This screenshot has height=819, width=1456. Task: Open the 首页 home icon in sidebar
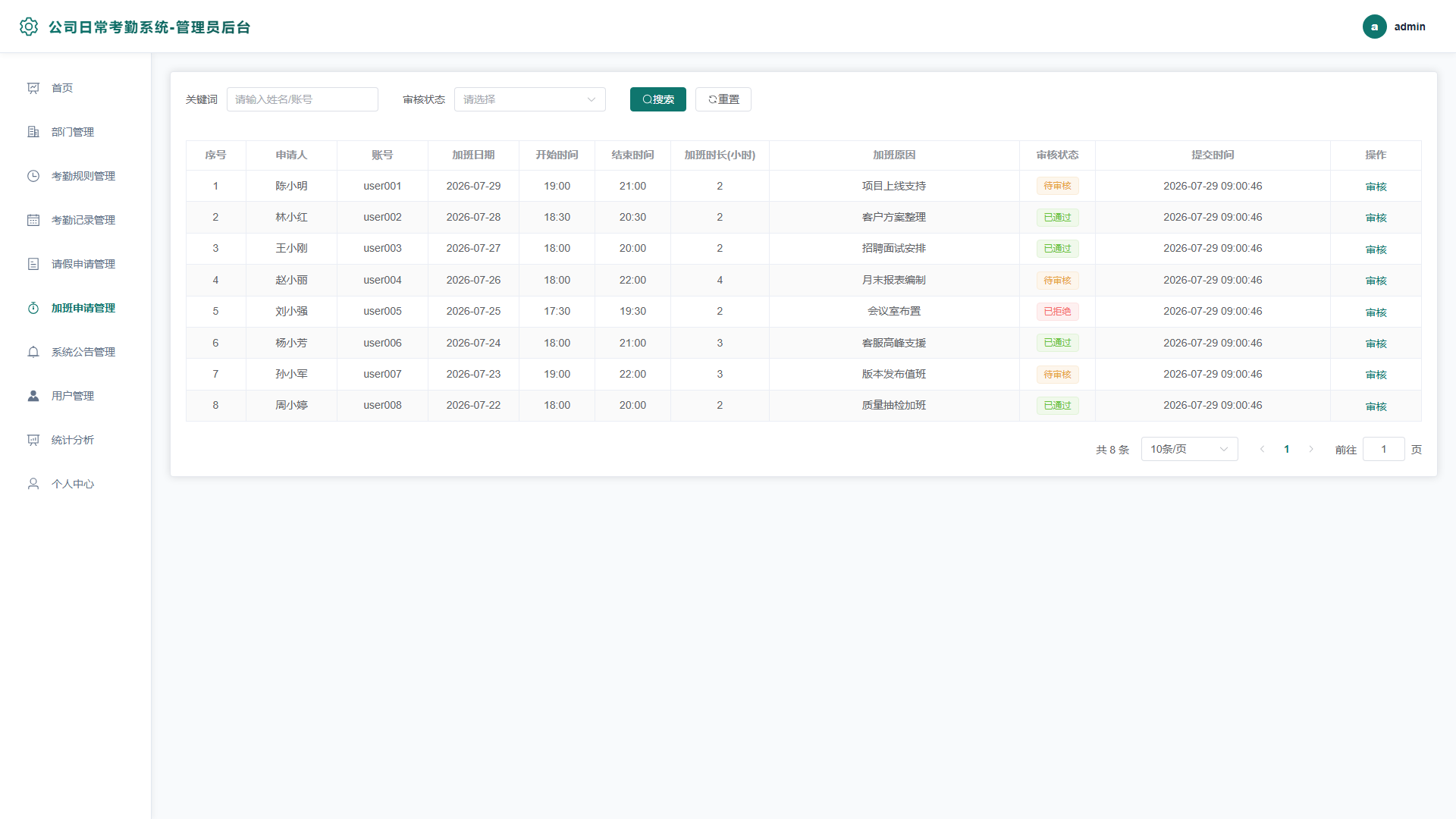[33, 88]
